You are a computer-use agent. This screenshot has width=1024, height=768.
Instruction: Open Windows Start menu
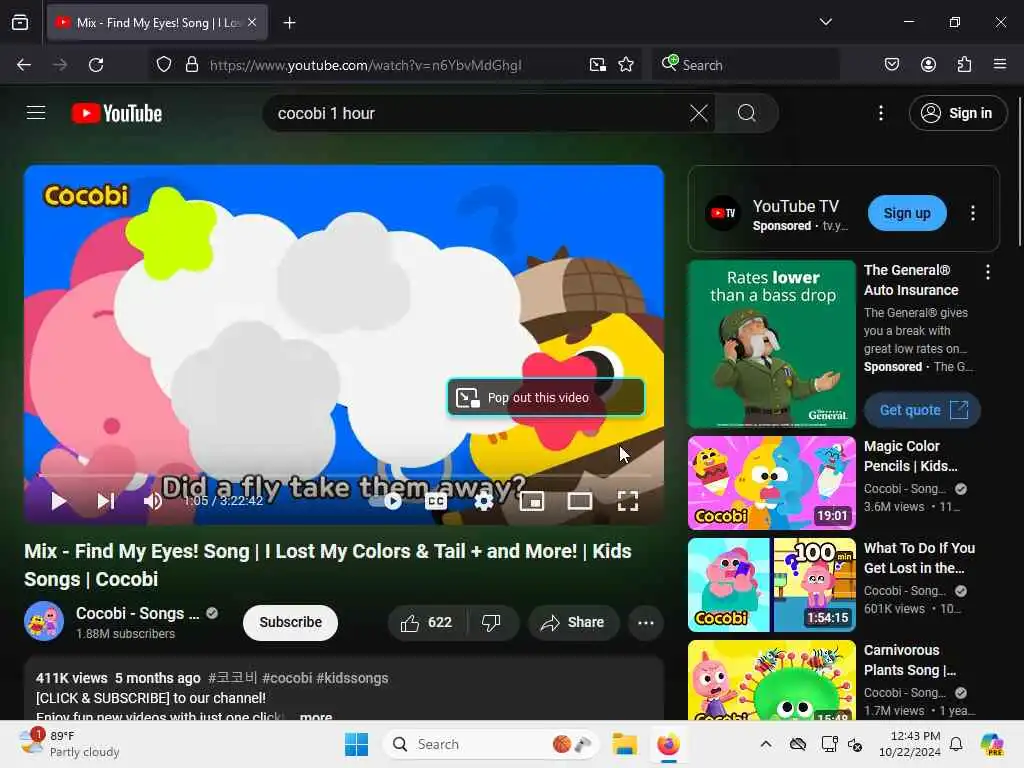coord(357,744)
